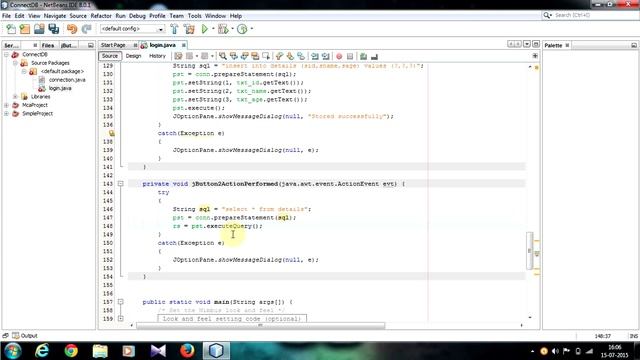Collapse the main method fold on line 157
Screen dimensions: 640x360
(x=120, y=302)
